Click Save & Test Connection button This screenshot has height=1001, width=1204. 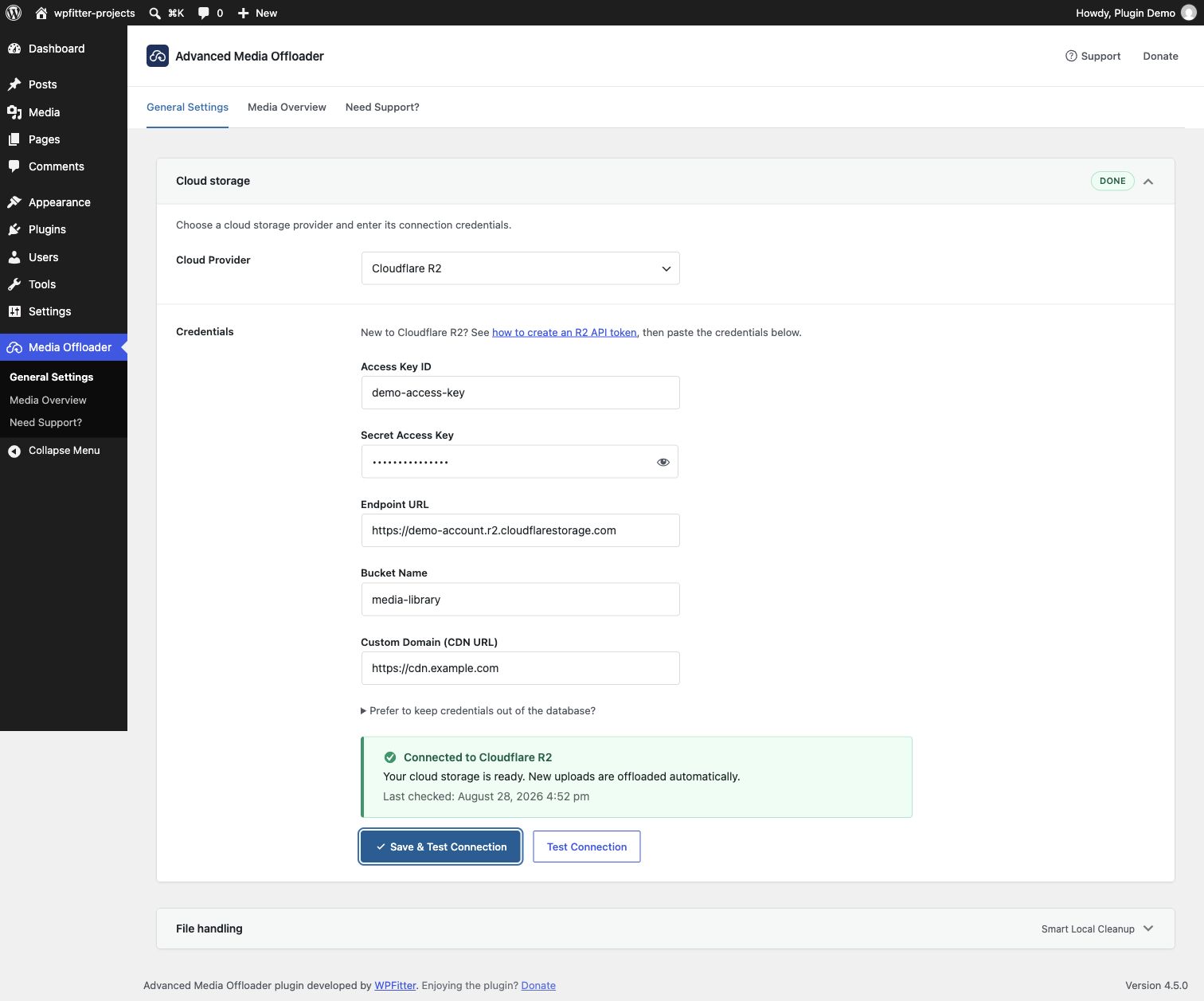pos(440,847)
